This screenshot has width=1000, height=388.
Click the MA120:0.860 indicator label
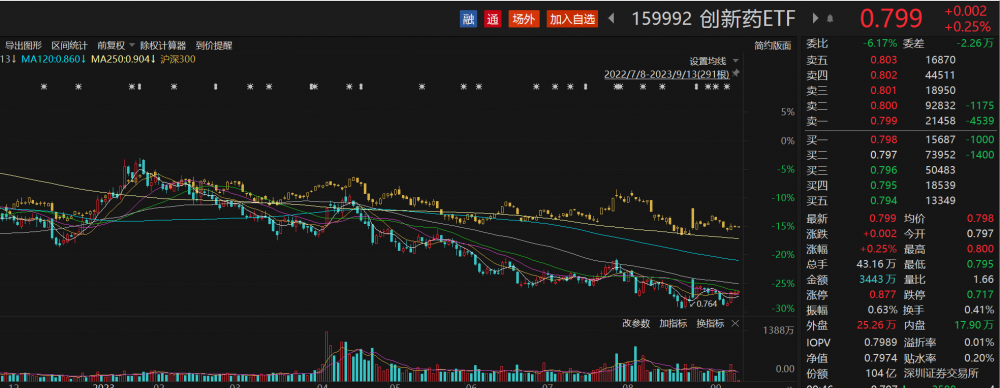[x=53, y=59]
